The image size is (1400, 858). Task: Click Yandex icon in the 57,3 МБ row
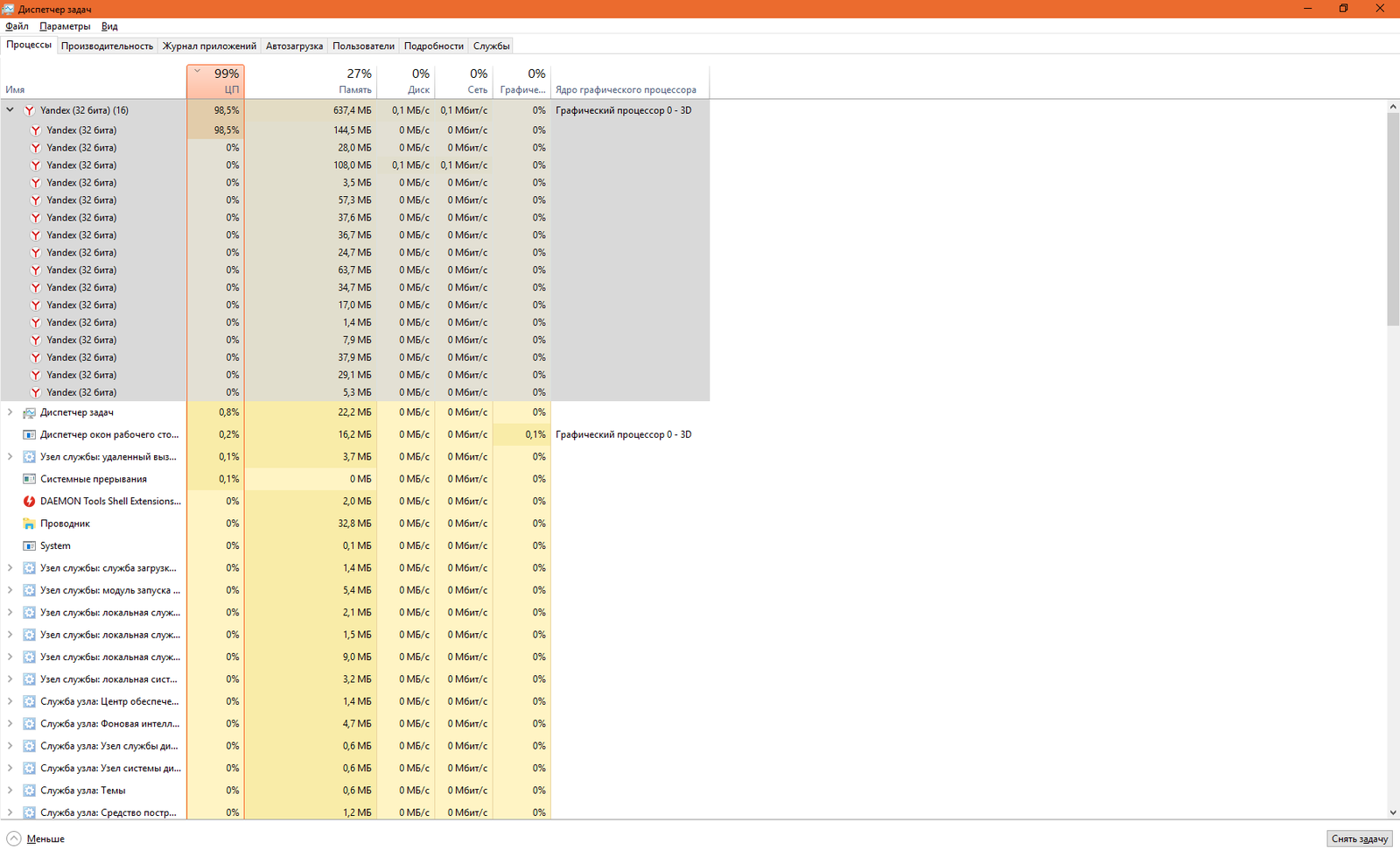point(36,200)
